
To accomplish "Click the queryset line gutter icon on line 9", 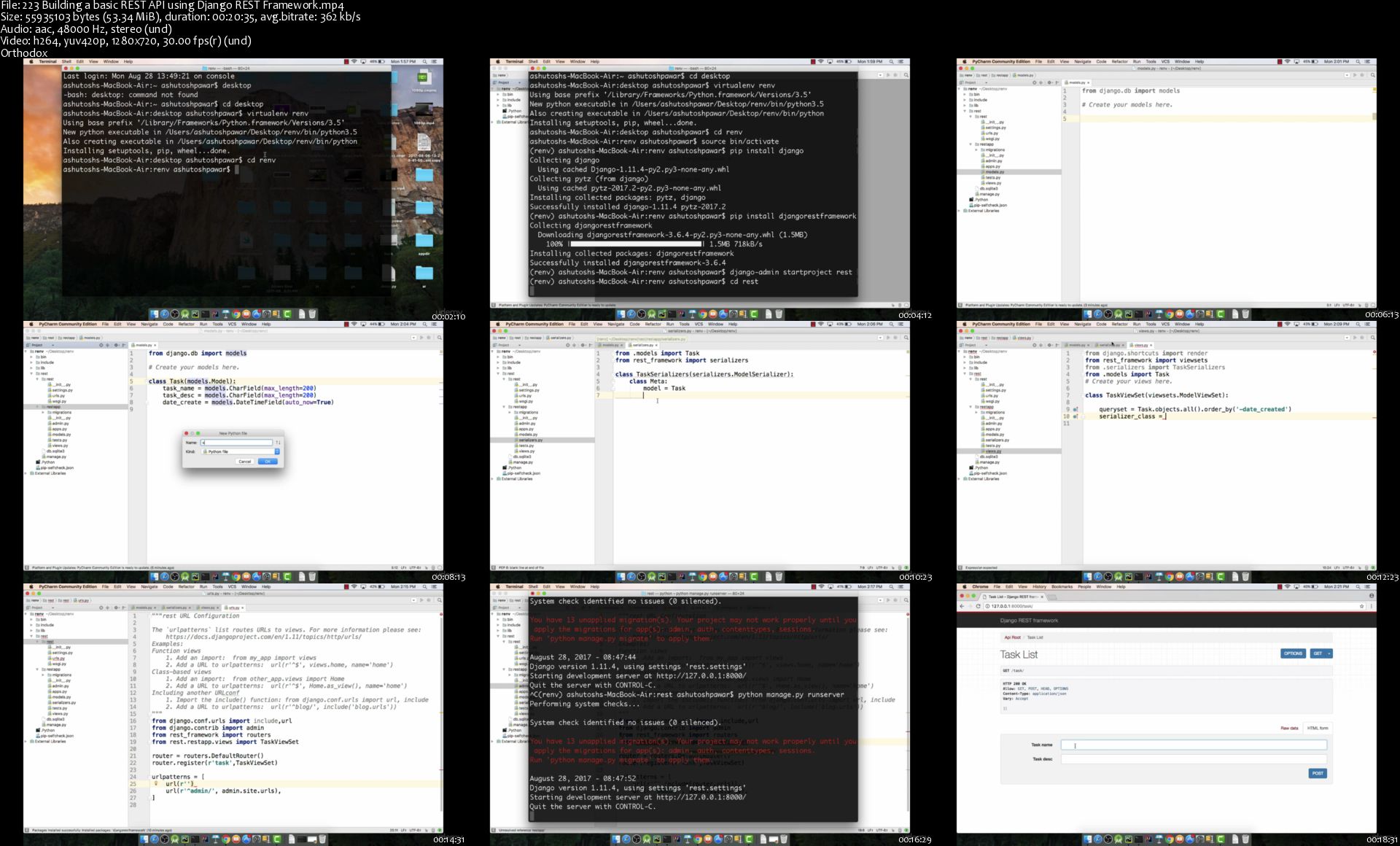I will [1076, 409].
